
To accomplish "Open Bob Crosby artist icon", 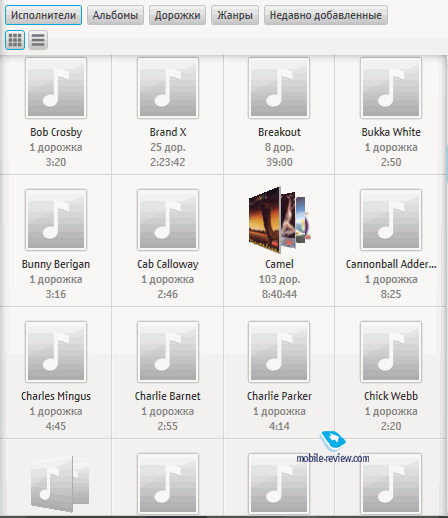I will click(56, 88).
